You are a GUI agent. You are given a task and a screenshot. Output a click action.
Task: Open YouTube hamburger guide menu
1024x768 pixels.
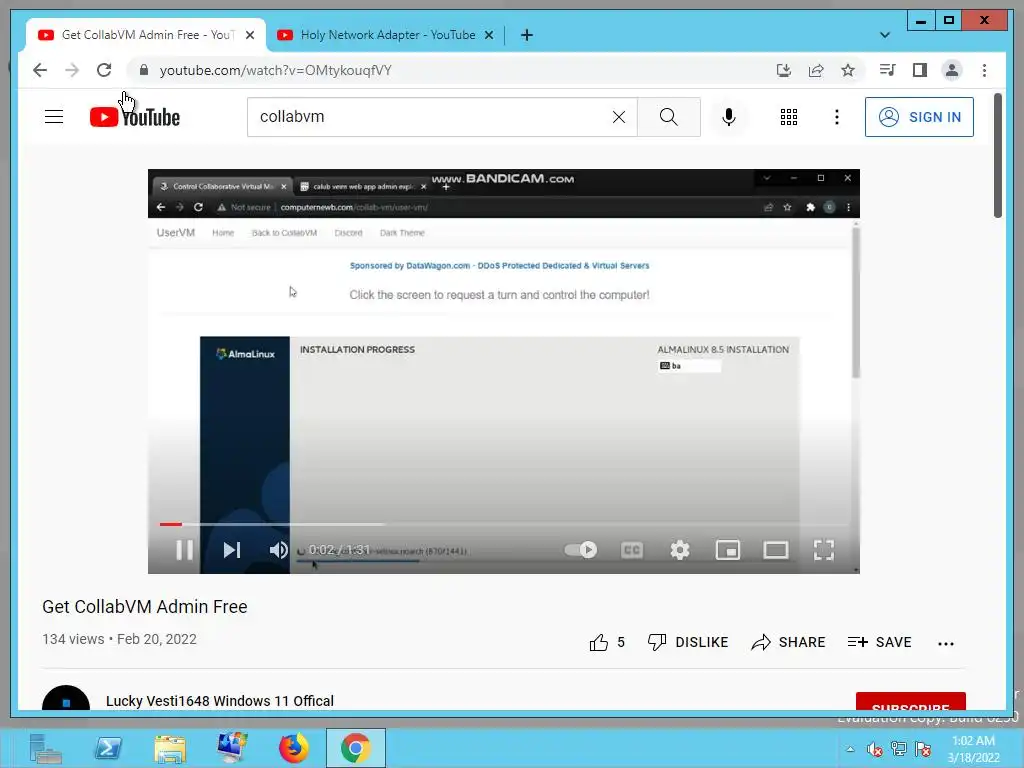[54, 117]
